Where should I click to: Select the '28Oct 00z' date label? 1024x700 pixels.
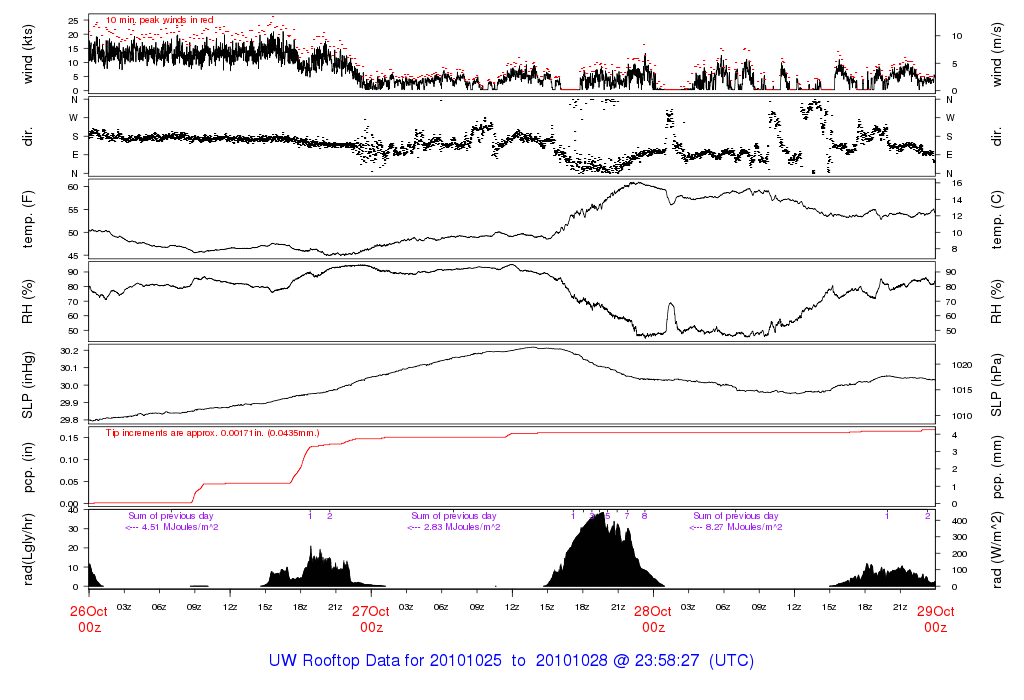[653, 619]
